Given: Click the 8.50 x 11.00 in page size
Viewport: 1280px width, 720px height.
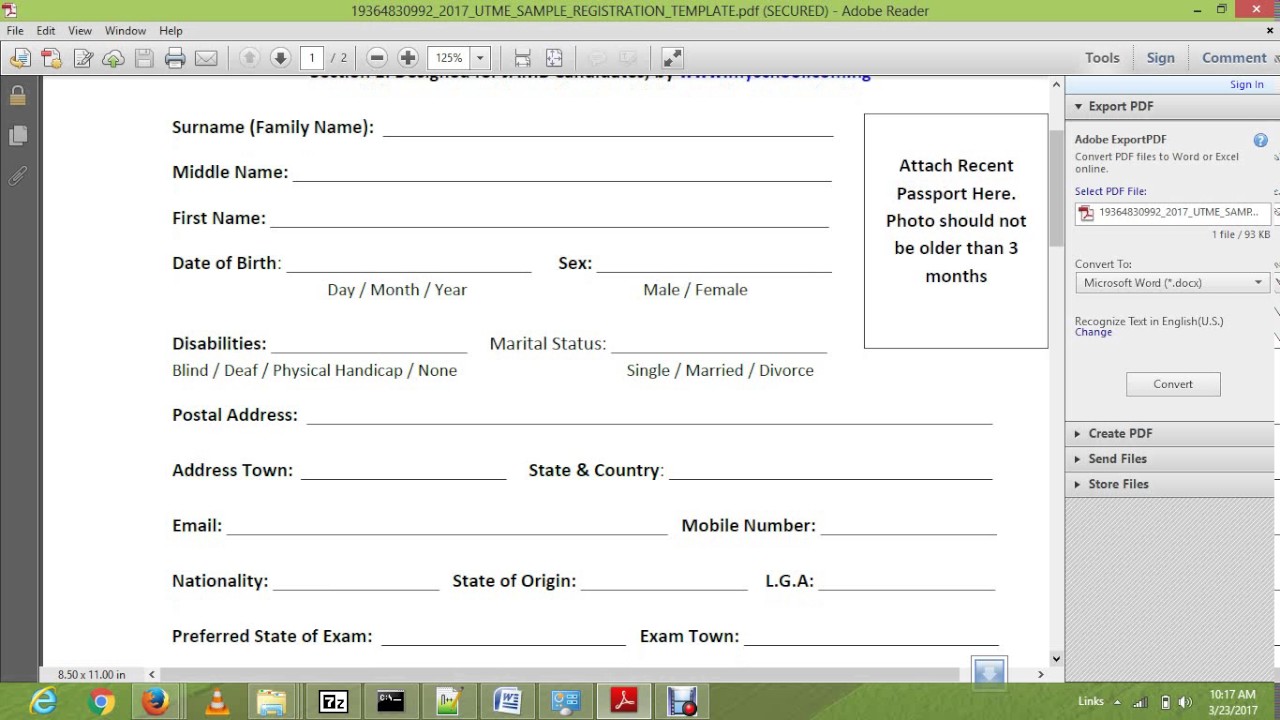Looking at the screenshot, I should [x=92, y=675].
